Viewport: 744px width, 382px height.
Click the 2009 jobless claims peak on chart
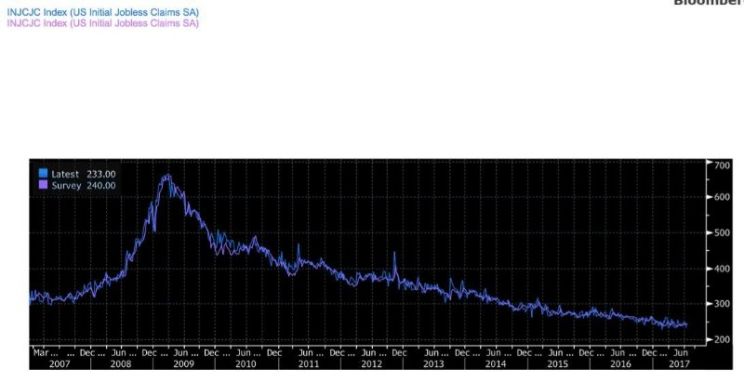(167, 176)
